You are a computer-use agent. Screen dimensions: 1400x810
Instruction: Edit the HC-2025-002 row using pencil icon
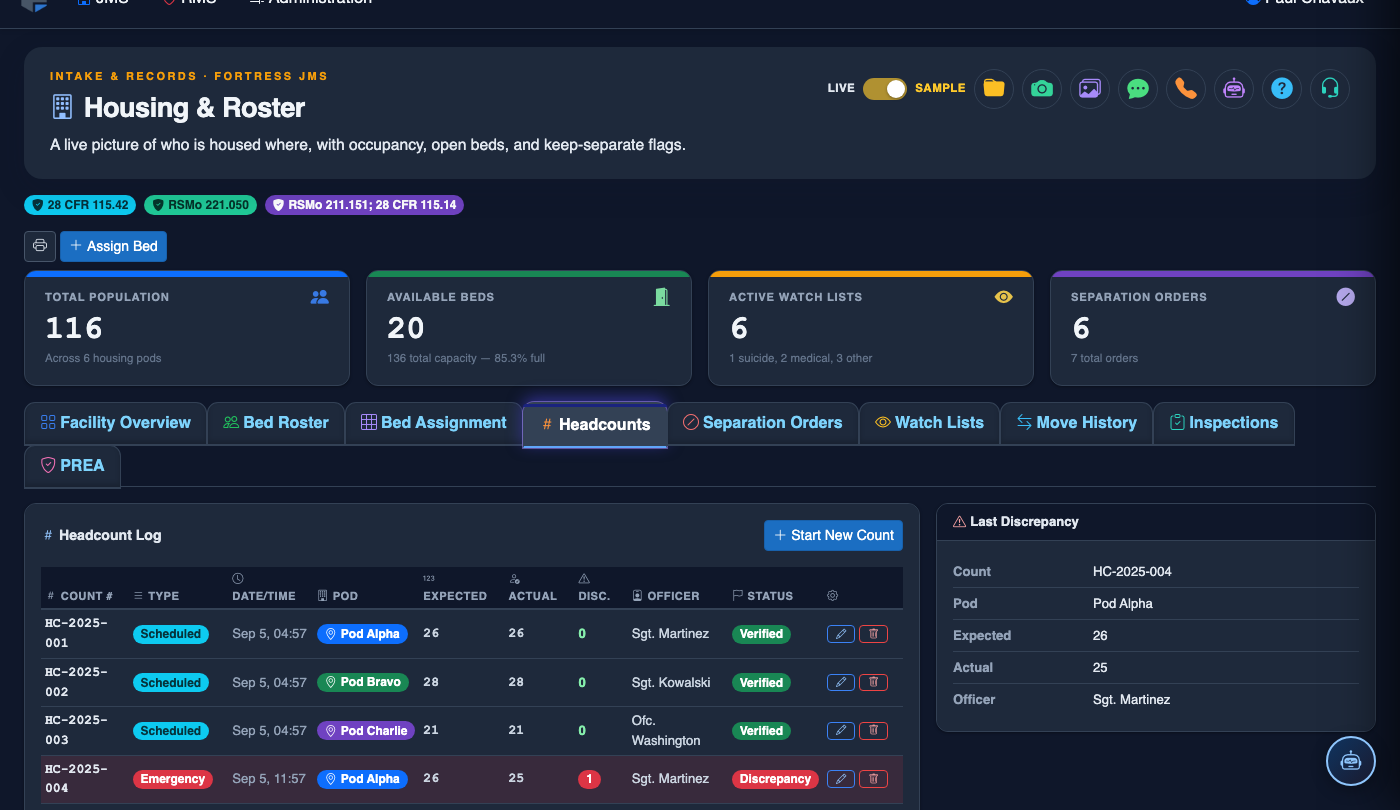841,682
